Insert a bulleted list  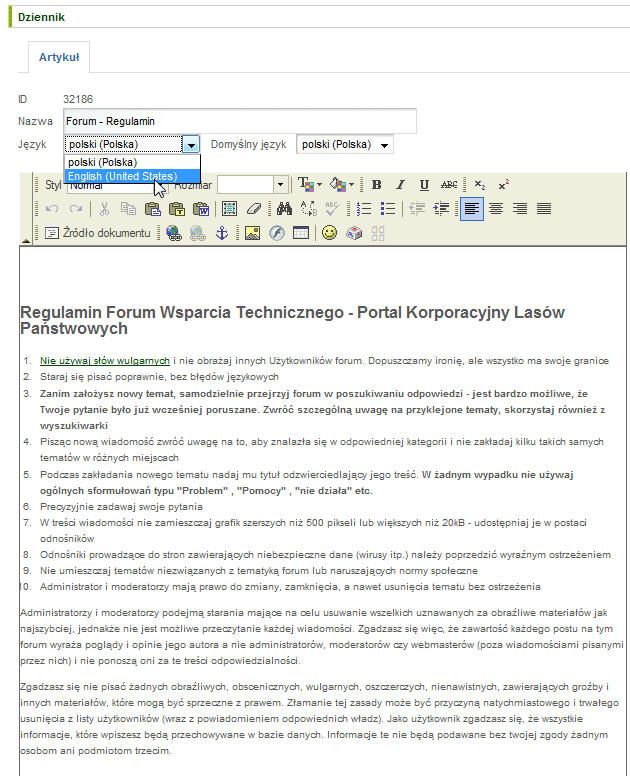coord(388,209)
